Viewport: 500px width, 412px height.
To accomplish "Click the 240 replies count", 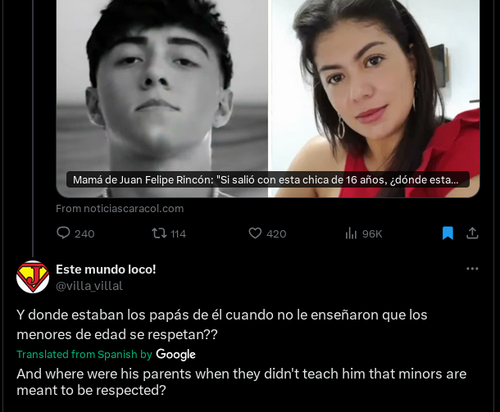I will (x=84, y=234).
